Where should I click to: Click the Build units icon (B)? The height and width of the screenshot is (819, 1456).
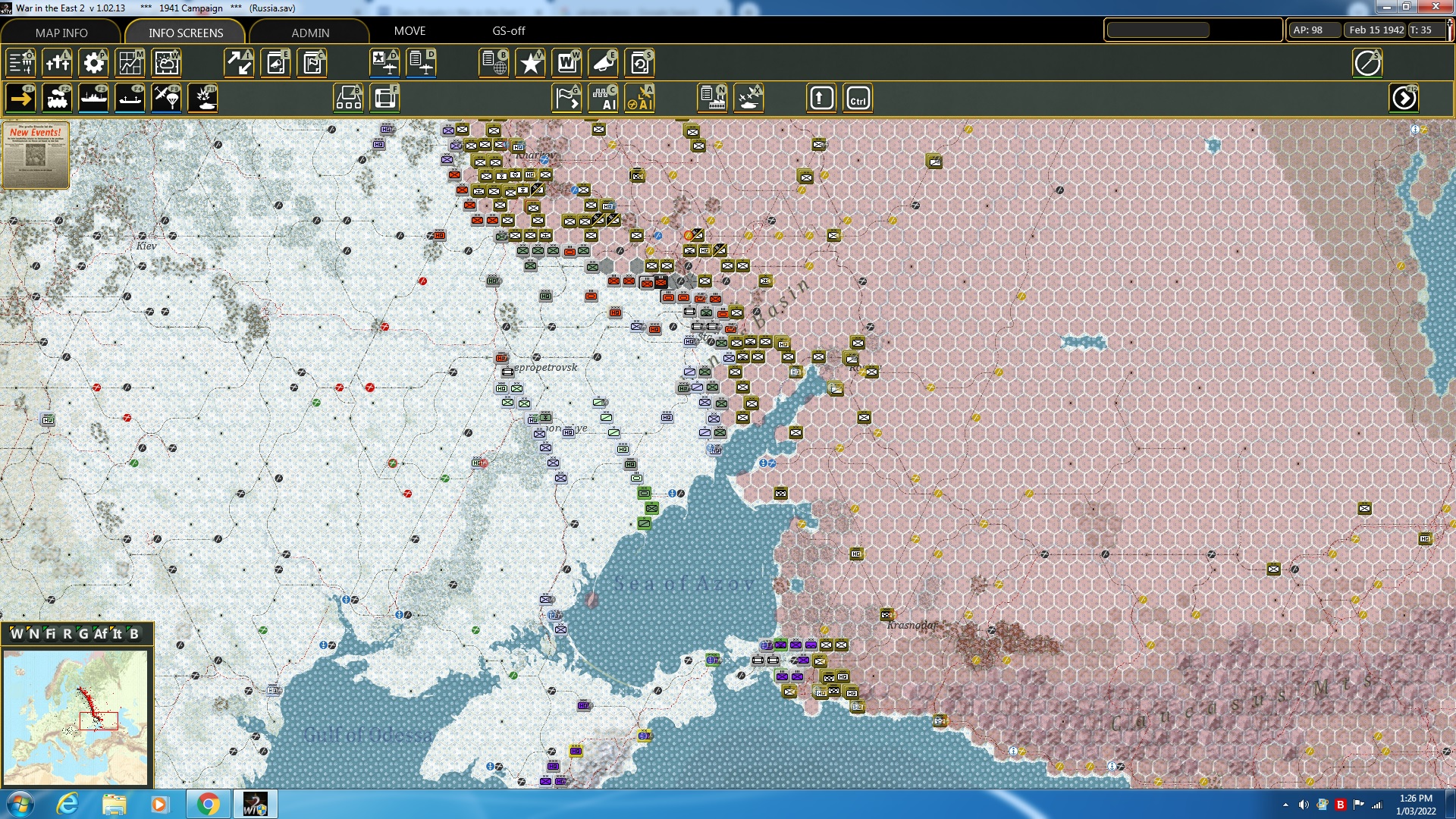pos(349,98)
